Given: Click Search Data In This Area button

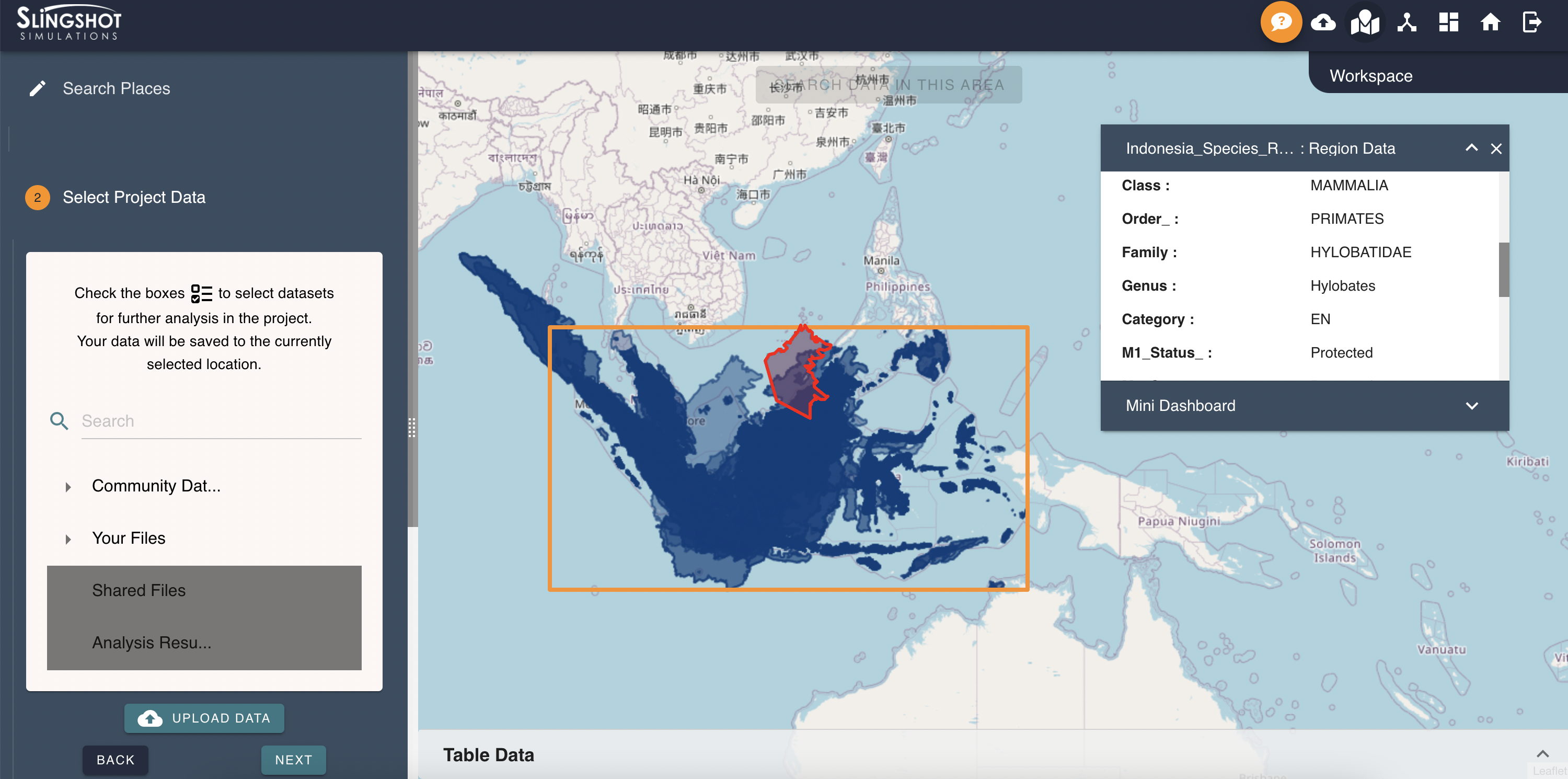Looking at the screenshot, I should 888,85.
